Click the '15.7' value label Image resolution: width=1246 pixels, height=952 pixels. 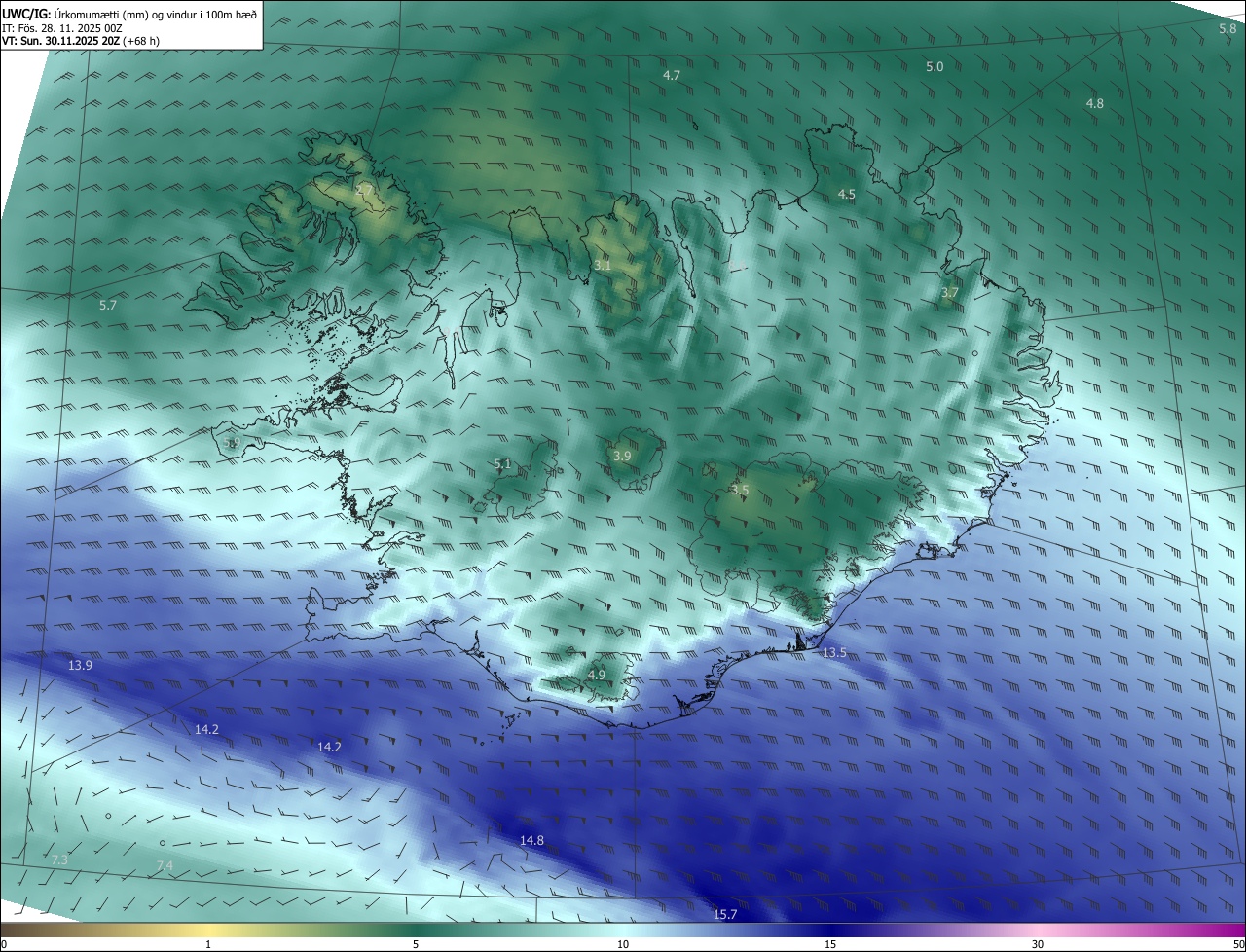coord(725,914)
